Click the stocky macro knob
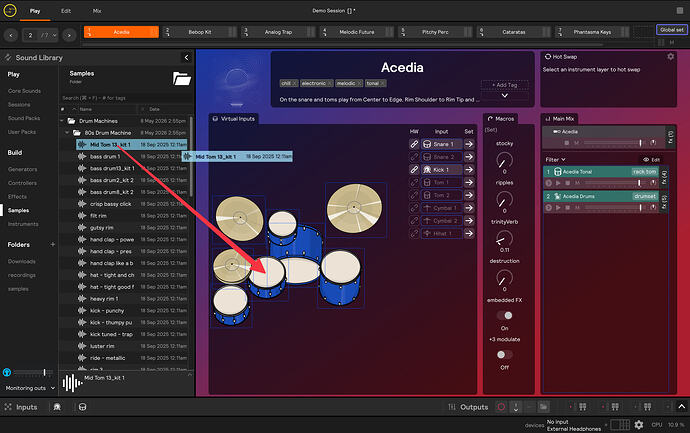 tap(504, 160)
